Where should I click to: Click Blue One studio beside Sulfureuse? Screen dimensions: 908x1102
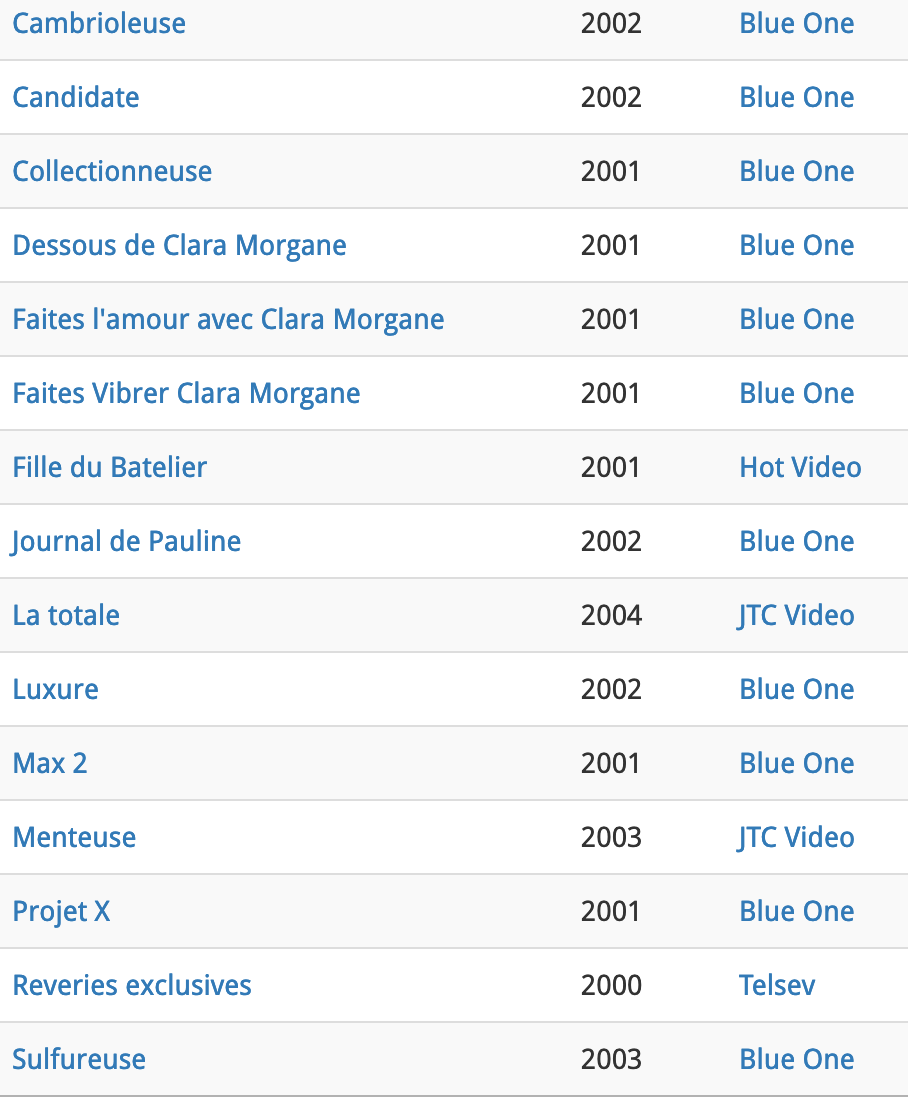click(x=796, y=1059)
